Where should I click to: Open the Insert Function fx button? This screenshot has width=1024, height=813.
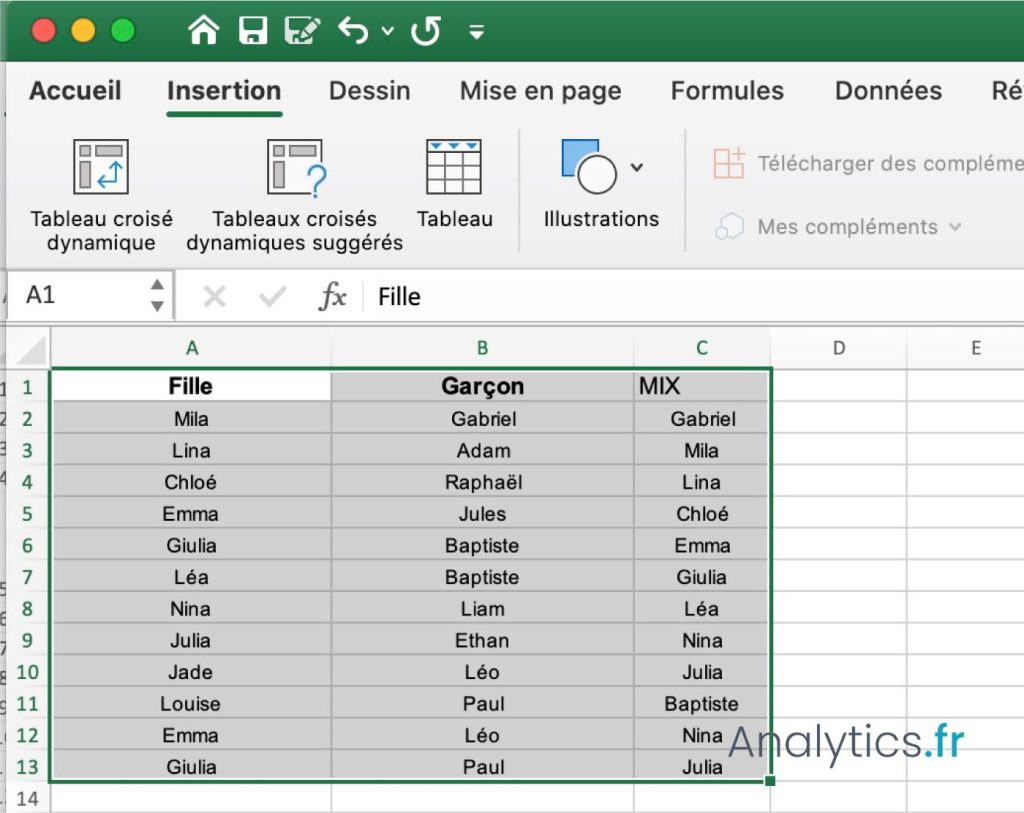tap(332, 296)
